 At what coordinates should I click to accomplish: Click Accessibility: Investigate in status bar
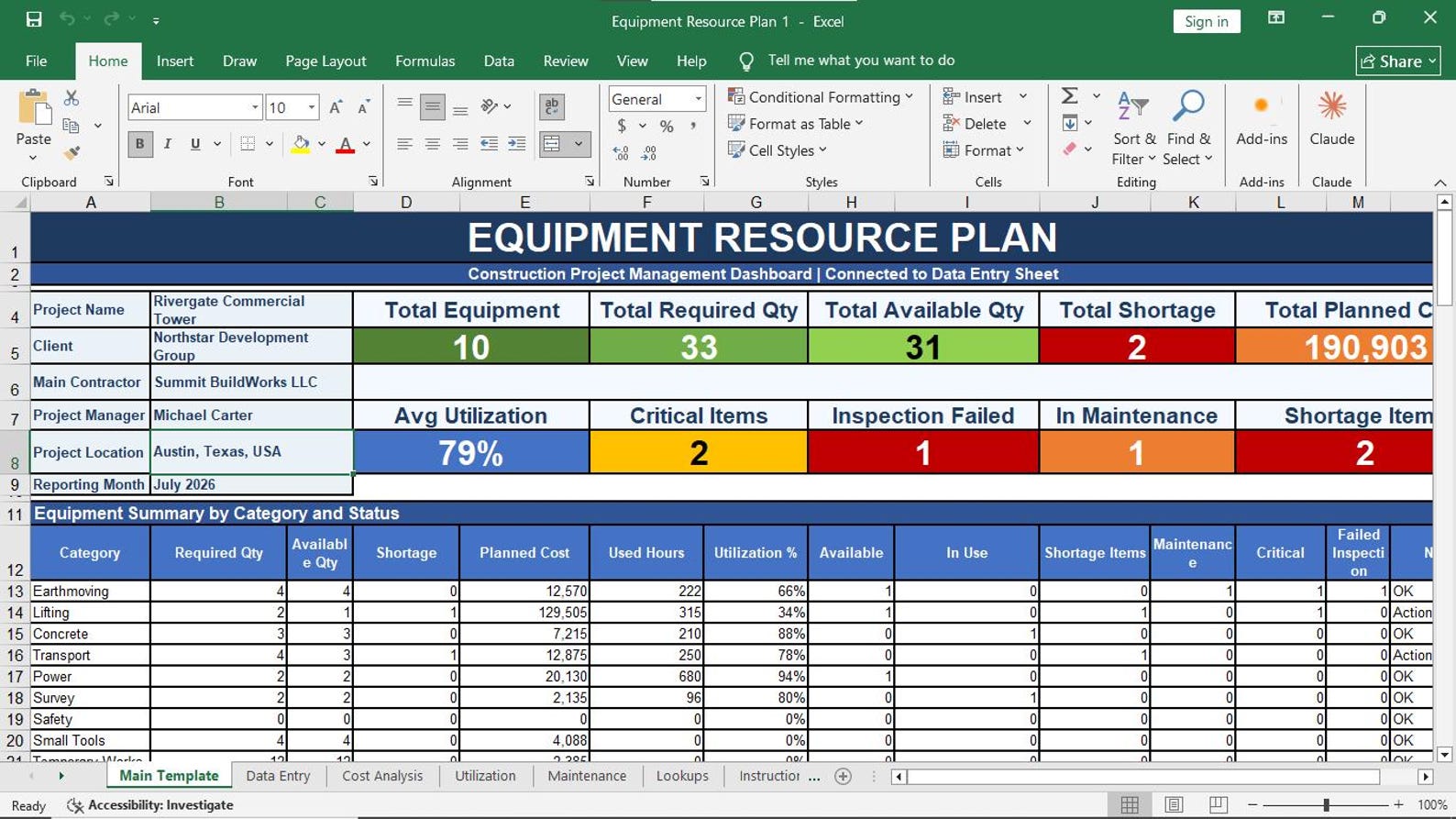(x=150, y=805)
